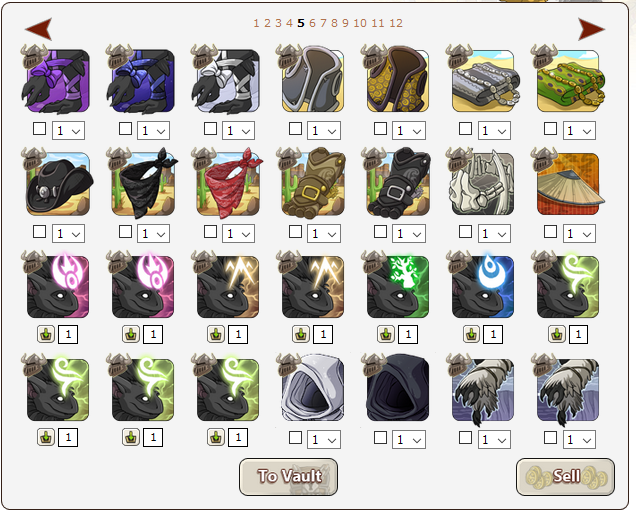The height and width of the screenshot is (512, 636).
Task: Go to page 6
Action: [x=312, y=23]
